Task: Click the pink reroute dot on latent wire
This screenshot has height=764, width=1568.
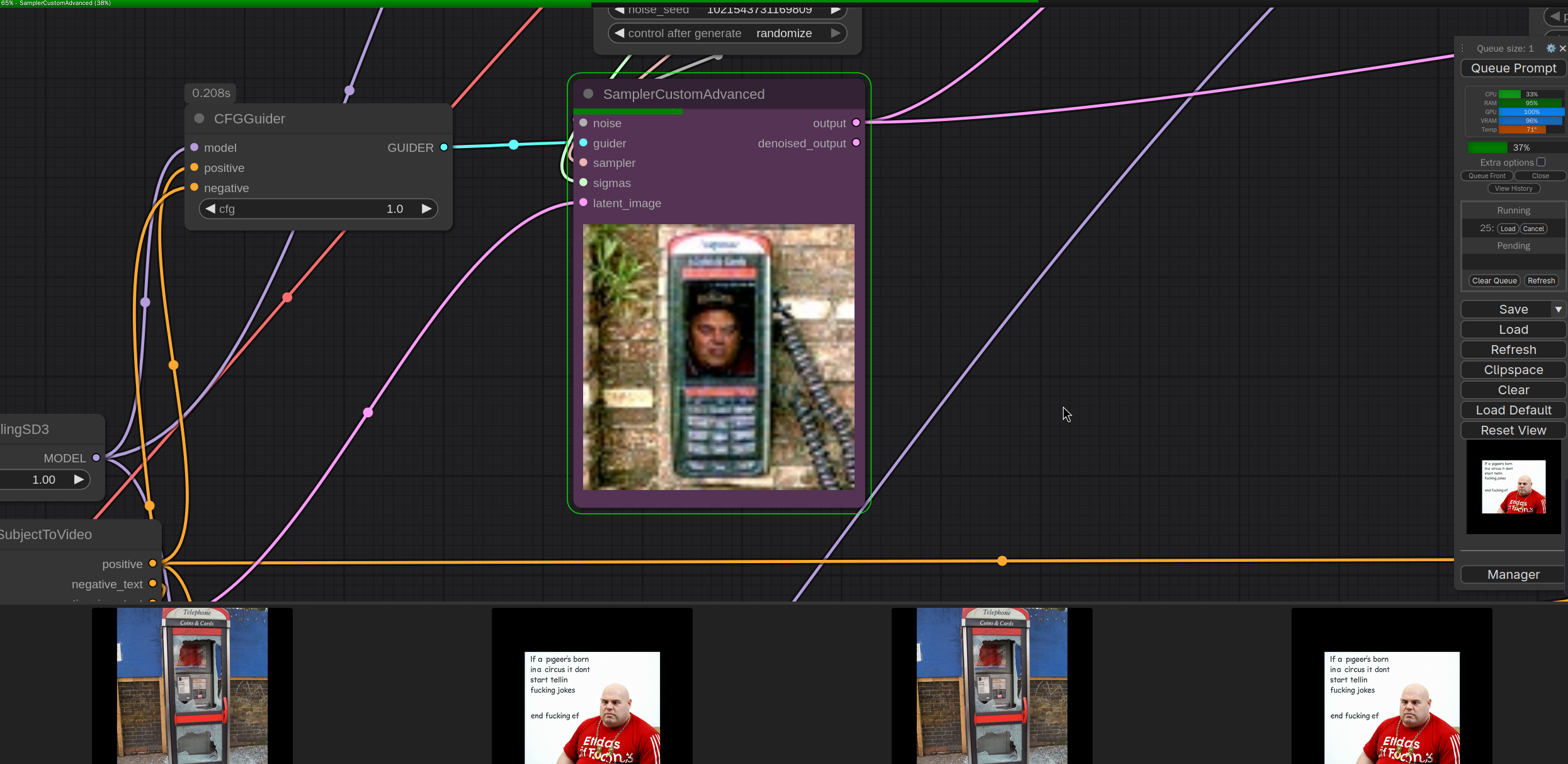Action: (x=368, y=413)
